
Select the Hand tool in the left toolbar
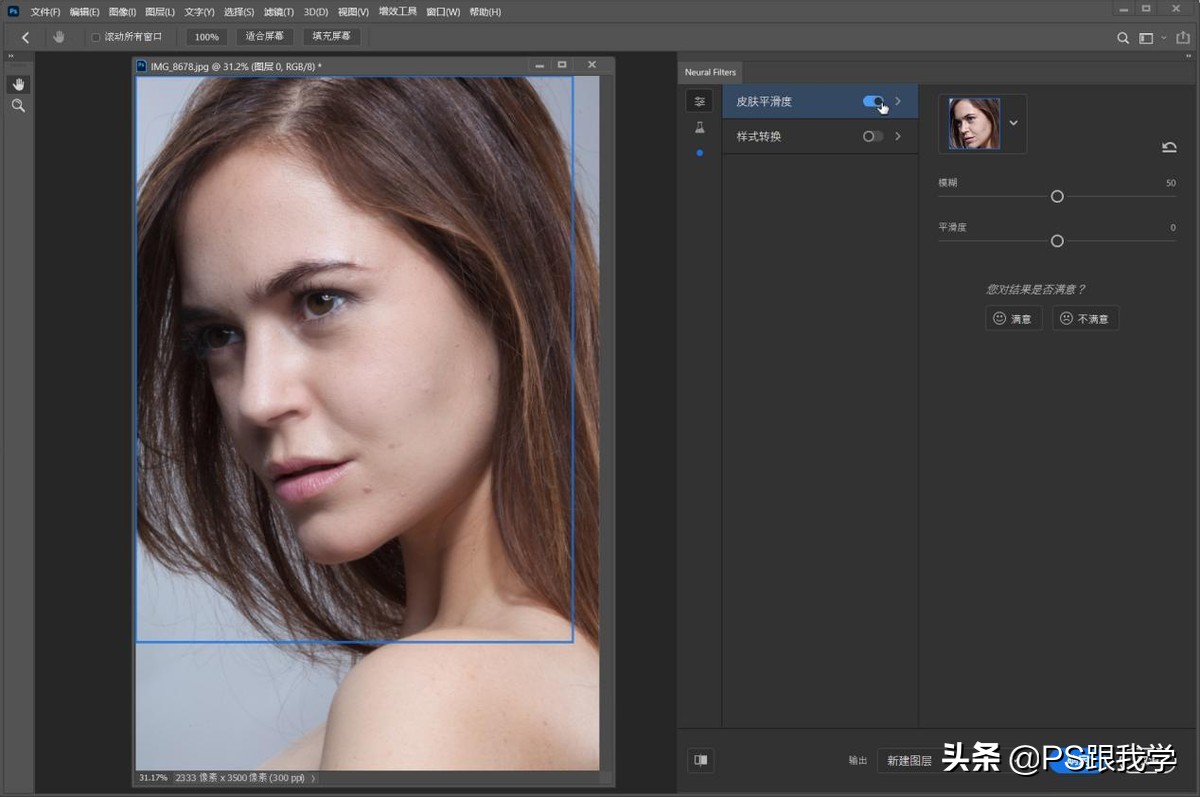click(x=18, y=84)
